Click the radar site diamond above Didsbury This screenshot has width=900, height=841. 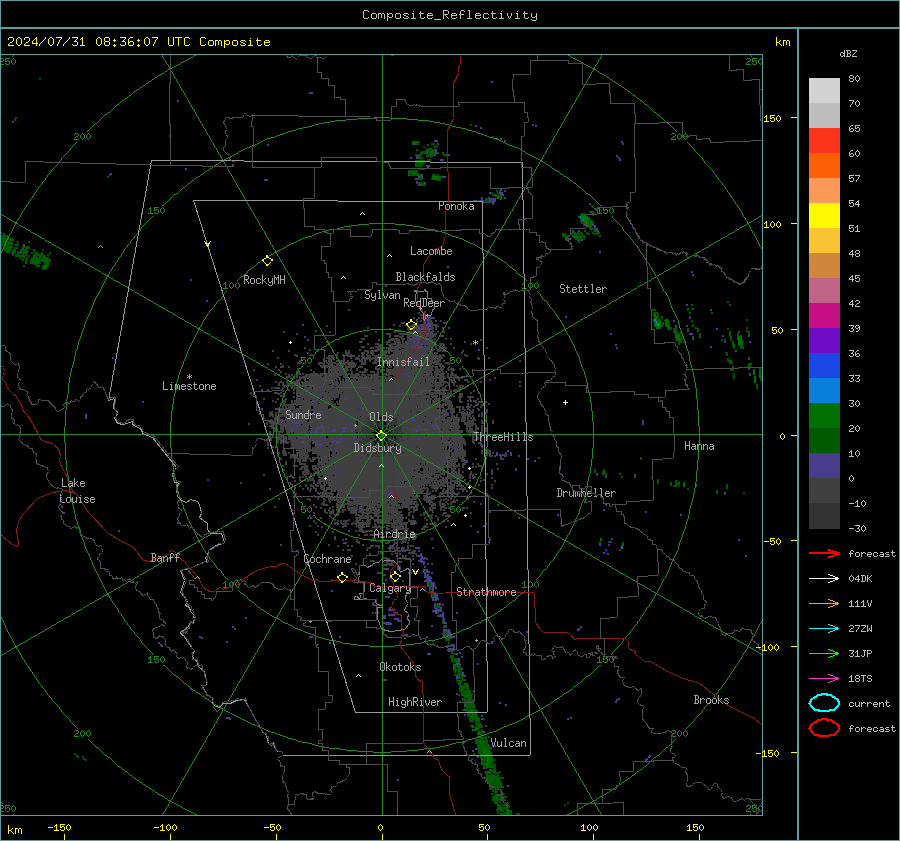tap(381, 436)
